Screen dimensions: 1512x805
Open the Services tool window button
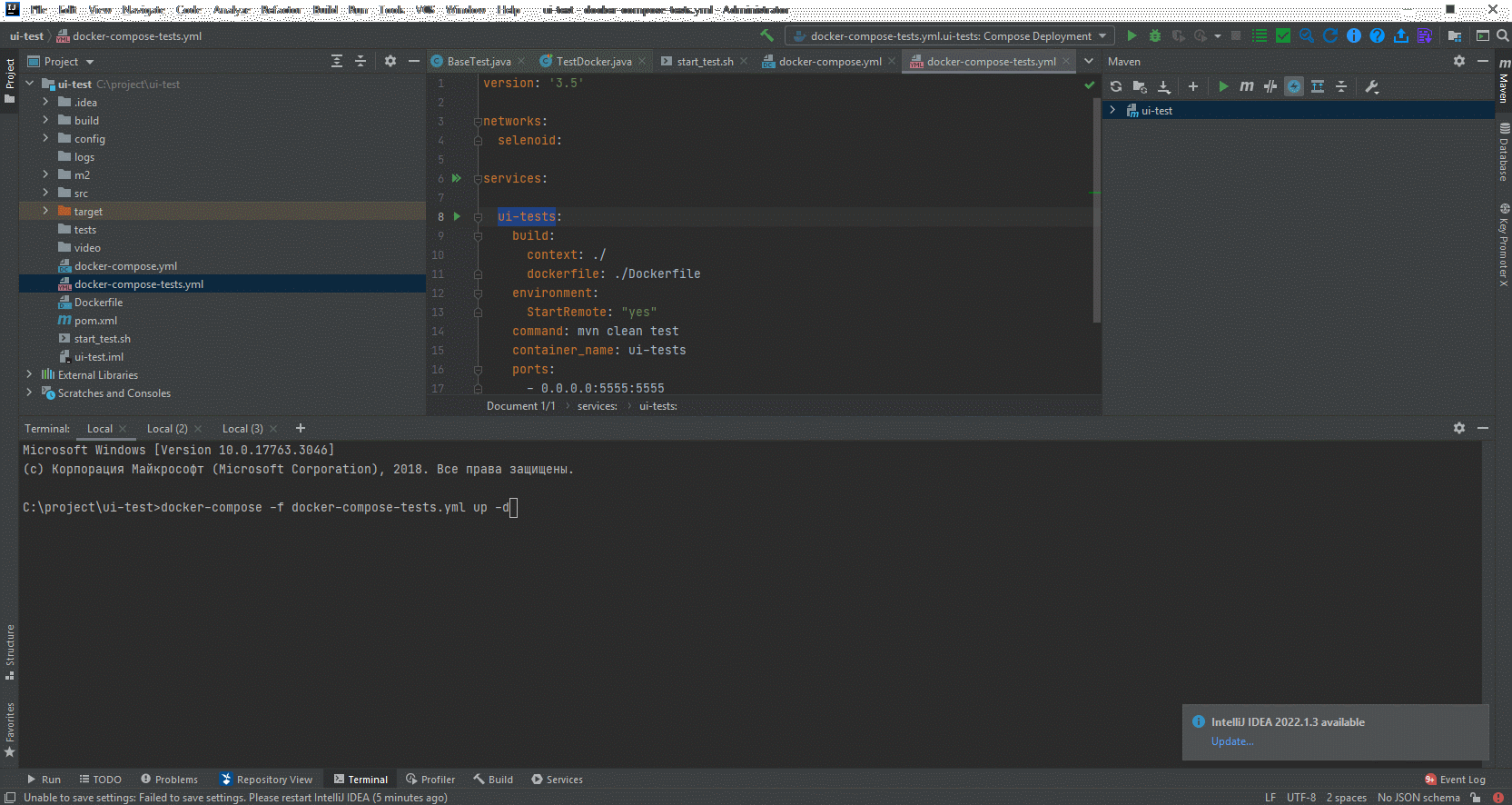click(x=558, y=779)
